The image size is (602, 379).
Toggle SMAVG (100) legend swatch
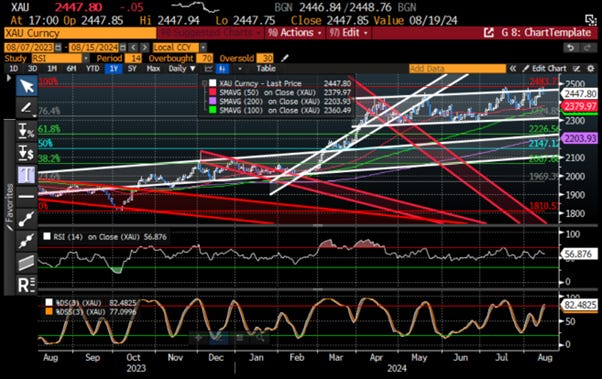[213, 110]
